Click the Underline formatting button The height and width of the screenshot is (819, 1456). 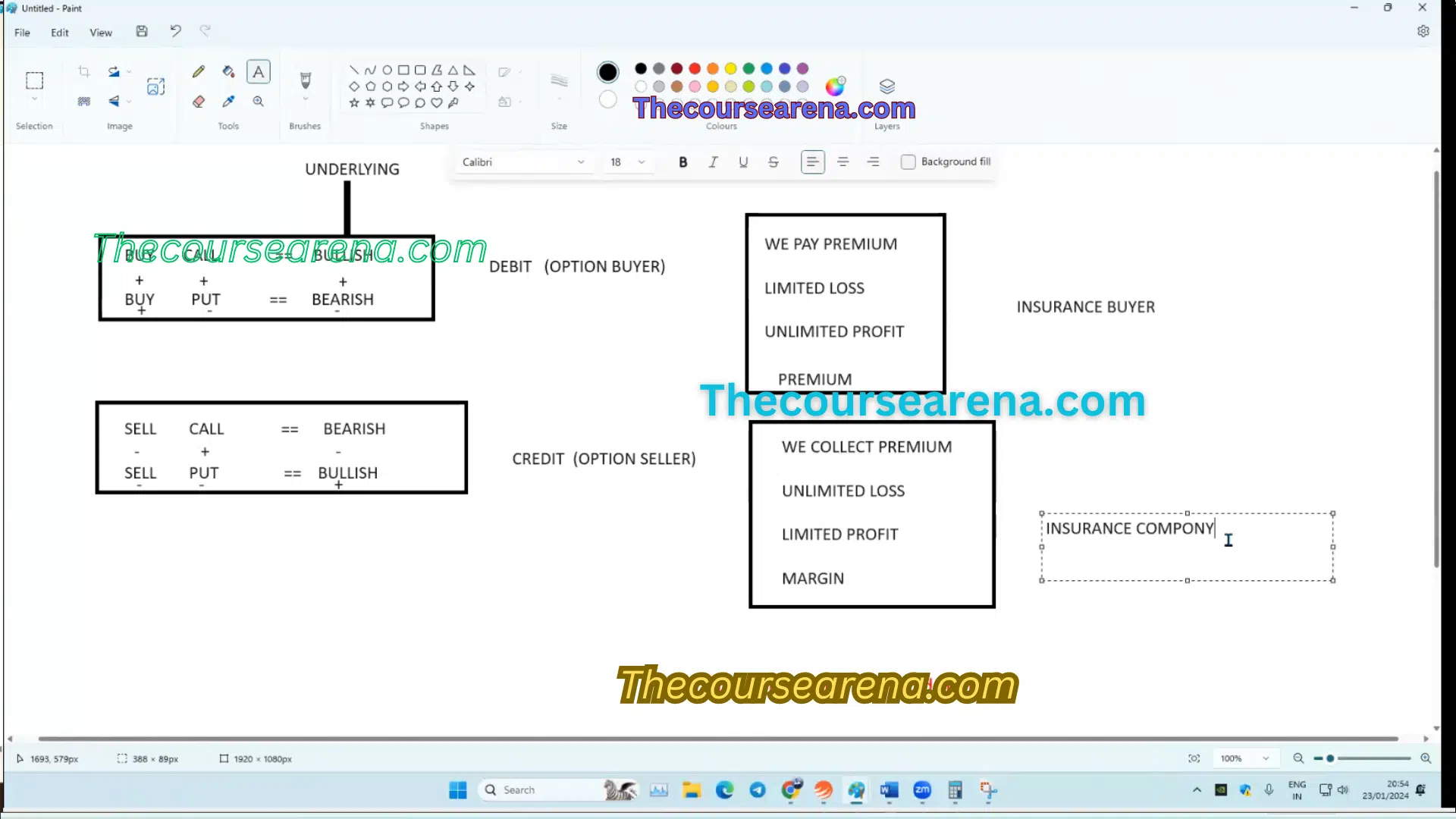pyautogui.click(x=744, y=162)
